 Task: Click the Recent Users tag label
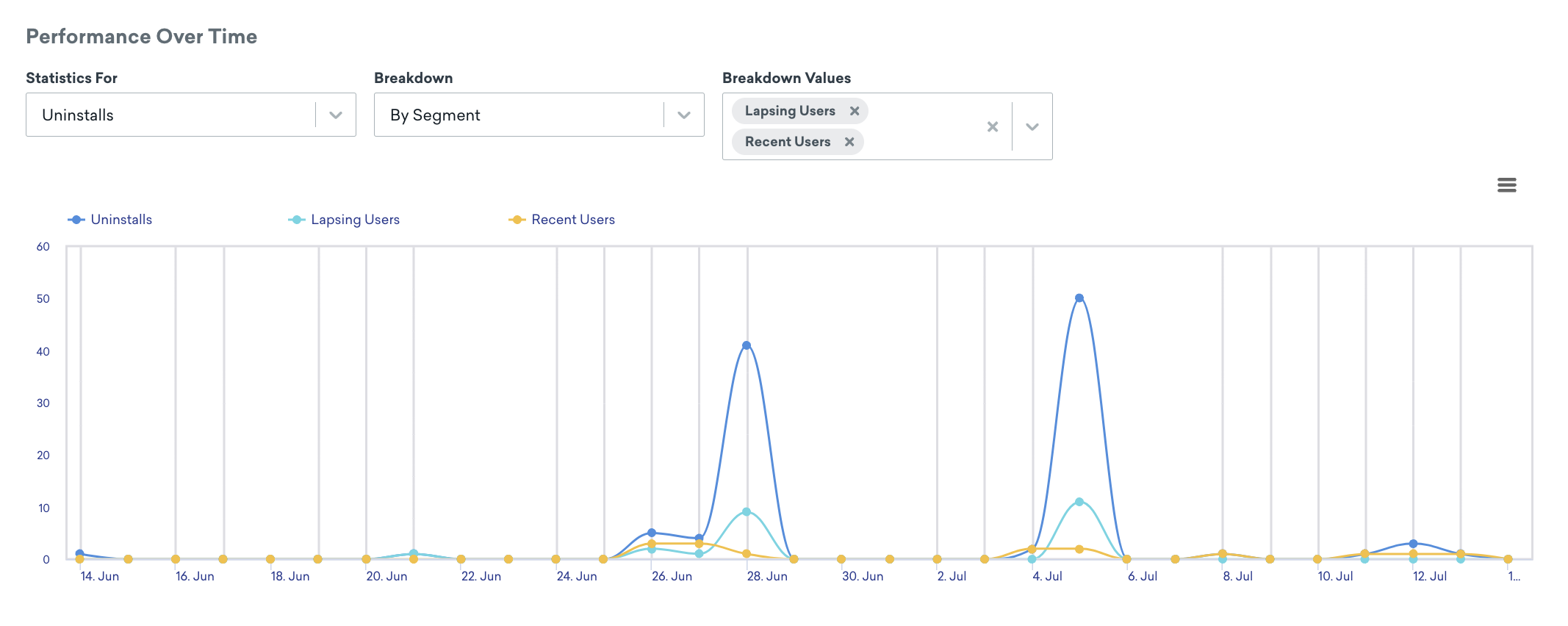pyautogui.click(x=788, y=142)
